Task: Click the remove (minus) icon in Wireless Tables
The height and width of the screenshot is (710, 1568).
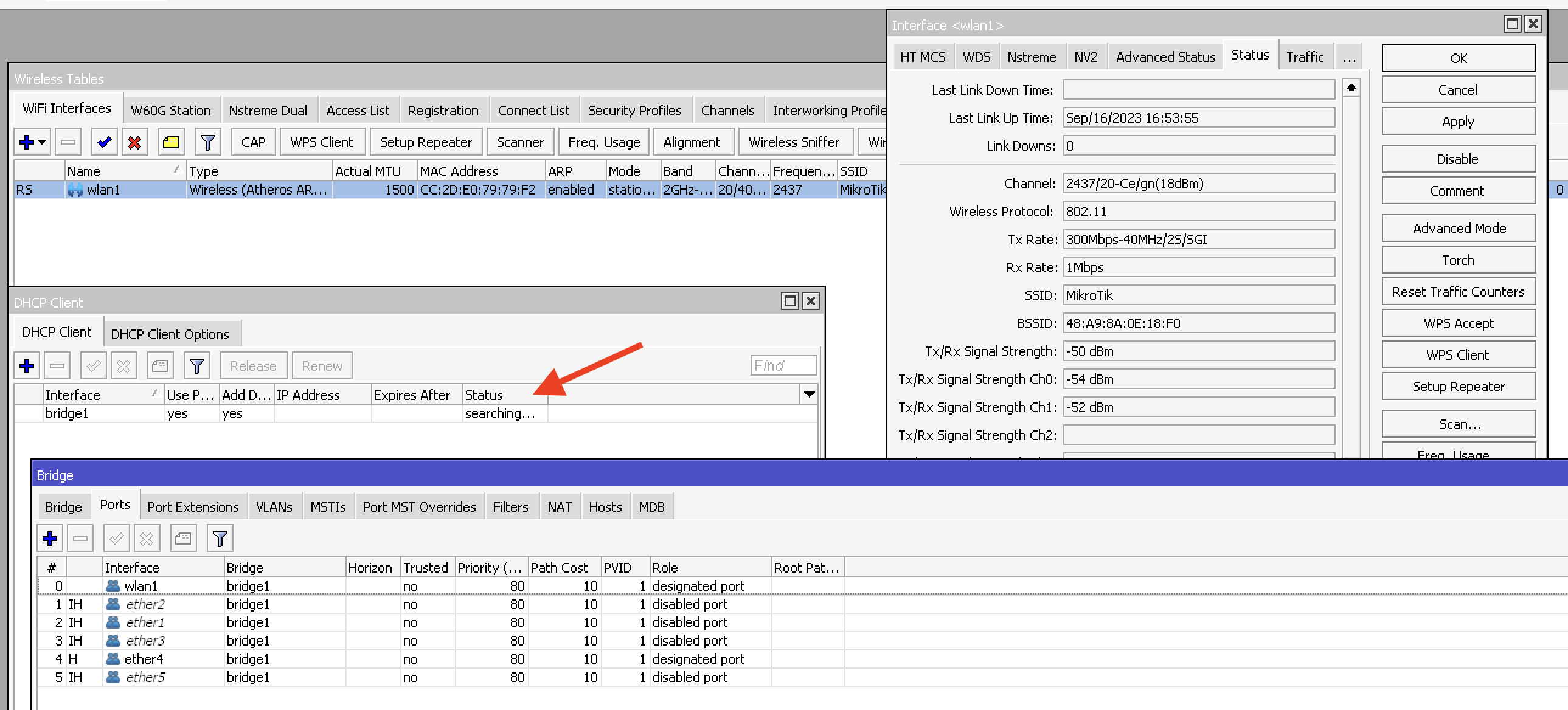Action: tap(68, 142)
